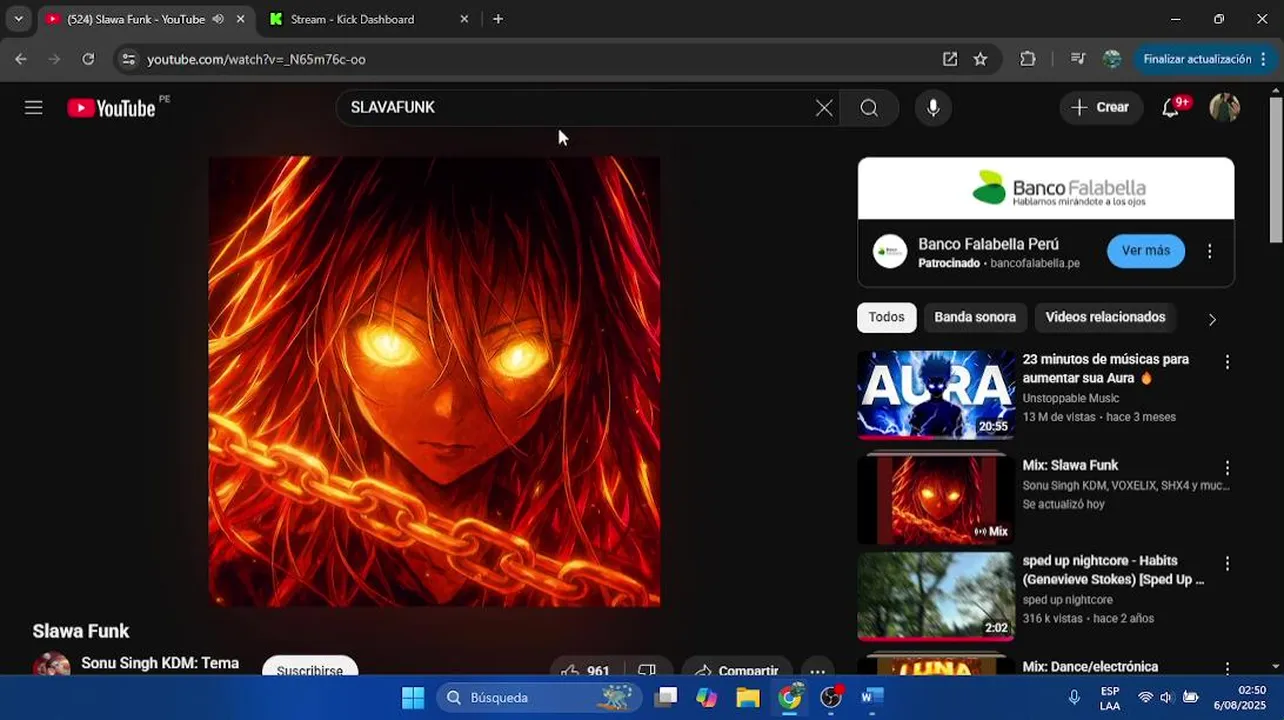This screenshot has height=720, width=1284.
Task: Open options for Mix: Slawa Funk
Action: click(x=1227, y=468)
